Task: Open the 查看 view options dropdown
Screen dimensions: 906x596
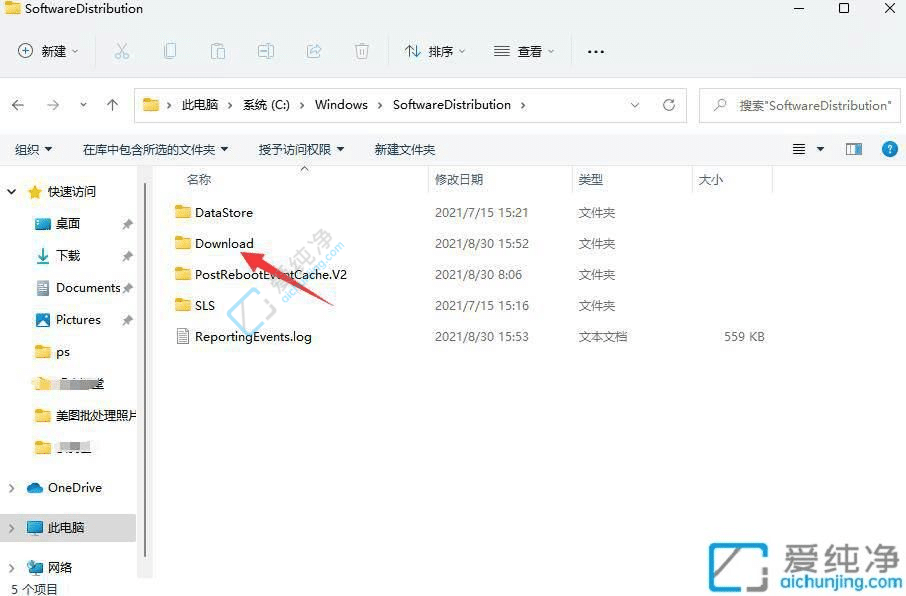Action: coord(524,51)
